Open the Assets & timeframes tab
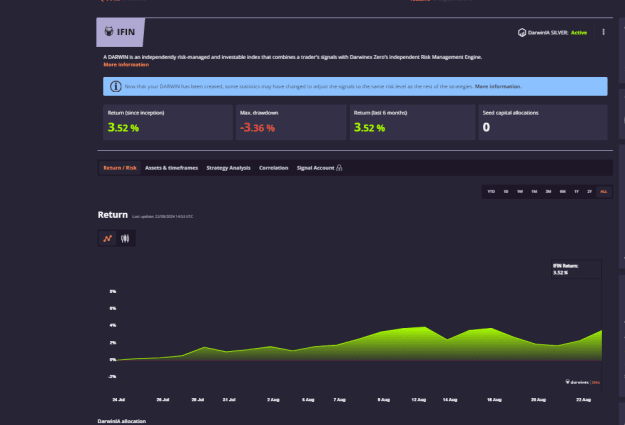This screenshot has width=625, height=425. click(171, 168)
